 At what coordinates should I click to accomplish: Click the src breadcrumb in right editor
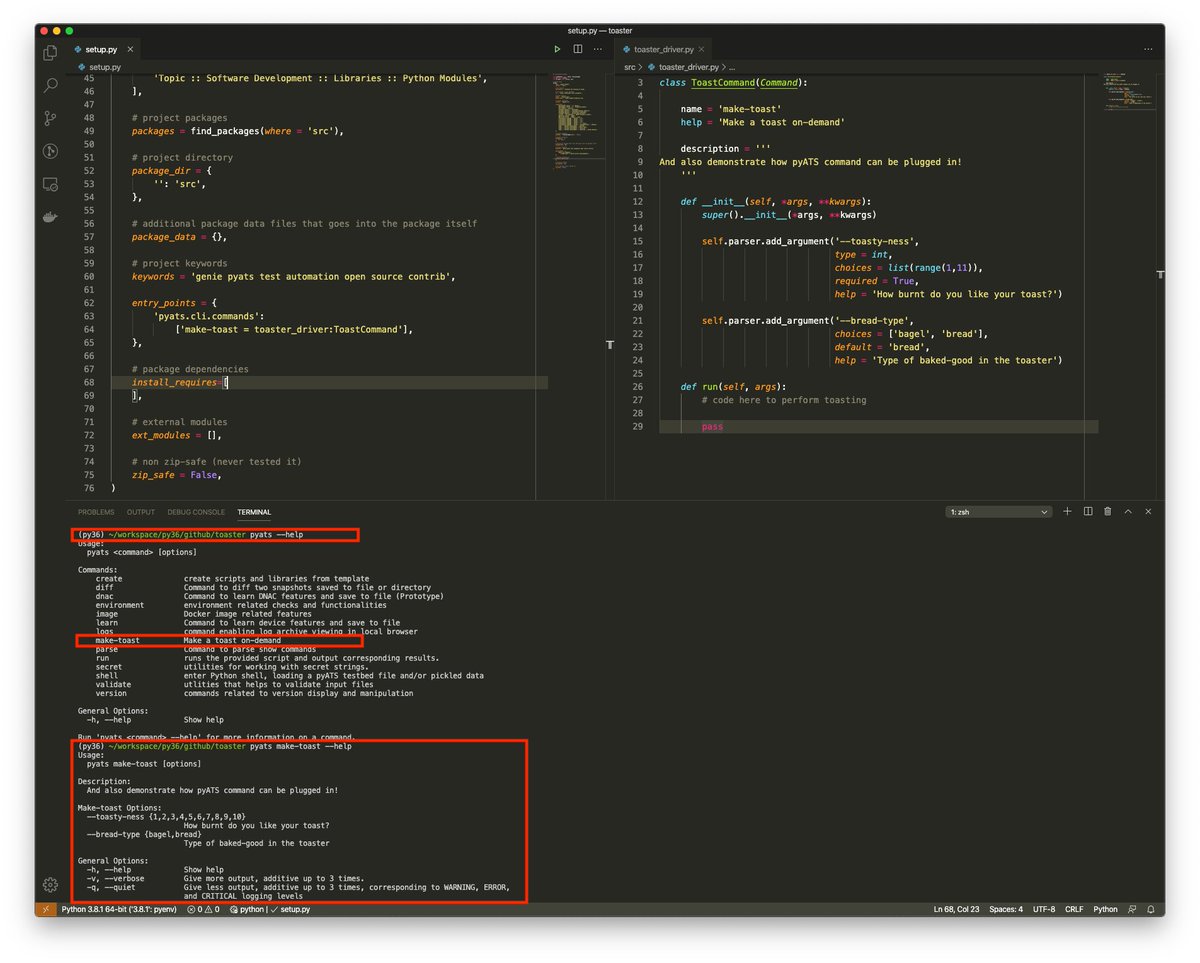point(630,67)
